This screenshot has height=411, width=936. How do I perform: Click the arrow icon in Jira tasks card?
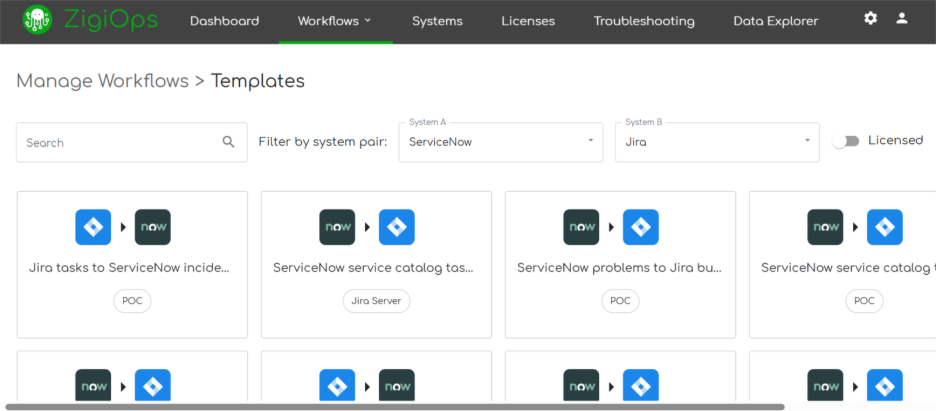pos(123,227)
